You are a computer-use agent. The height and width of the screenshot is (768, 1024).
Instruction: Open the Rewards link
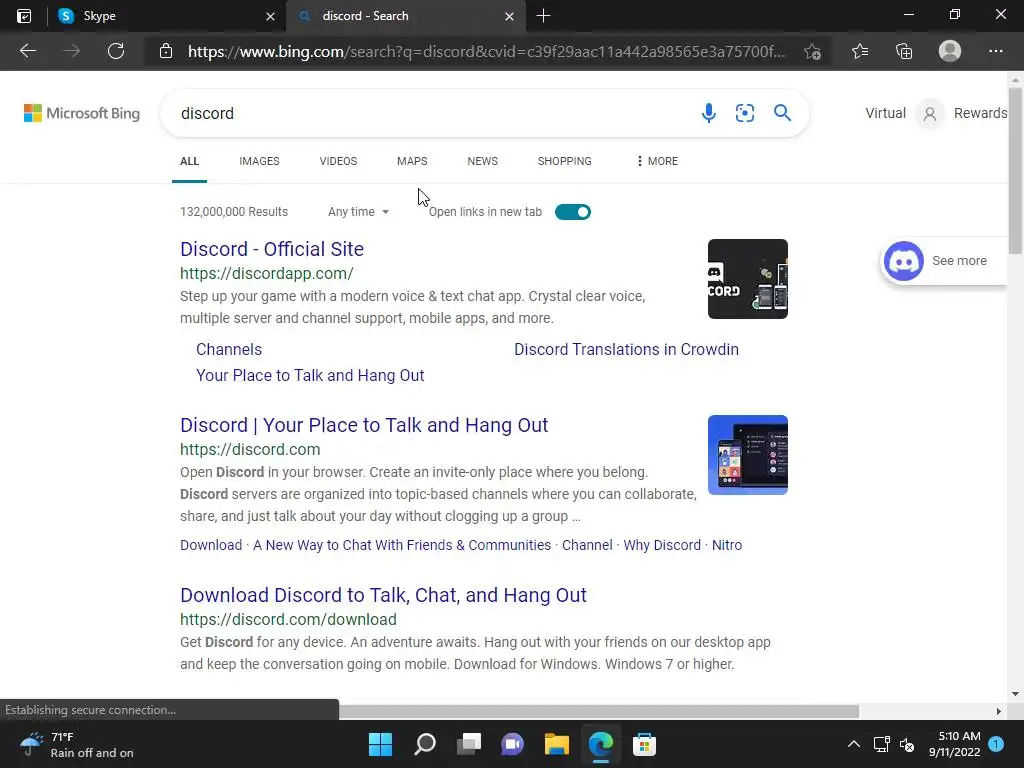[980, 113]
